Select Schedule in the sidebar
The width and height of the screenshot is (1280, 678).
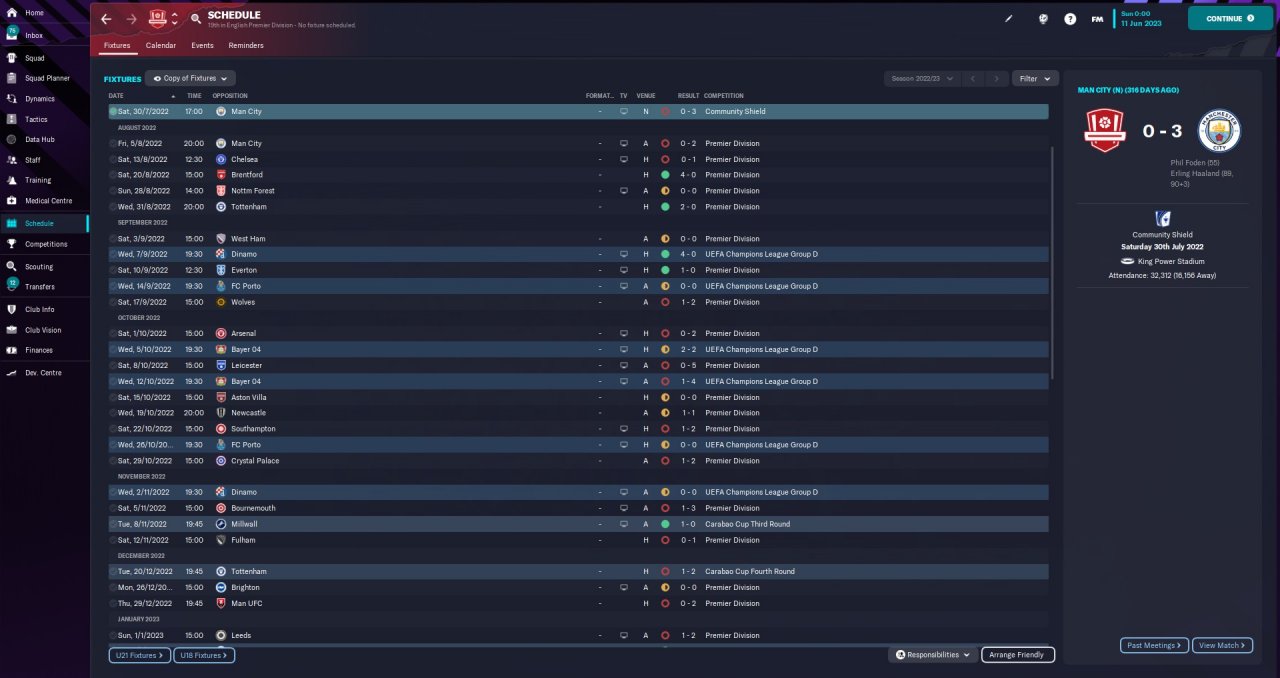click(x=44, y=224)
